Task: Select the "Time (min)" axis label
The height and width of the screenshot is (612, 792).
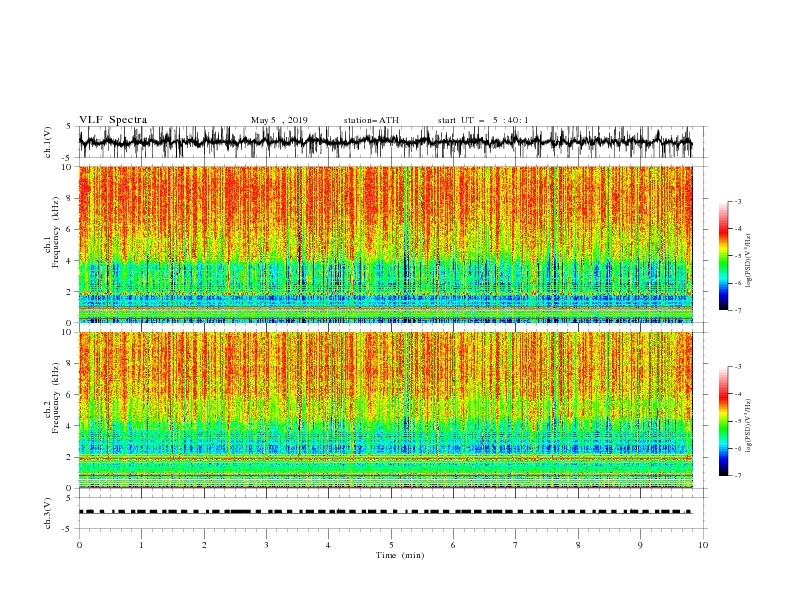Action: click(x=400, y=555)
